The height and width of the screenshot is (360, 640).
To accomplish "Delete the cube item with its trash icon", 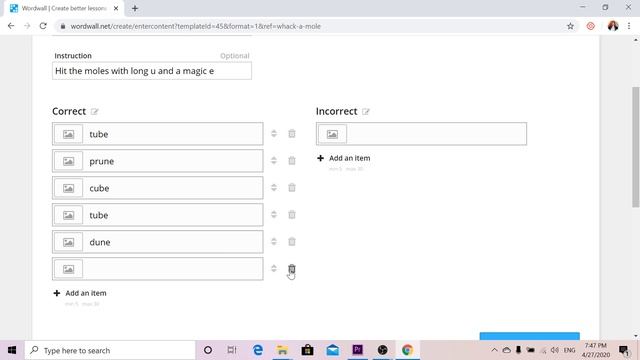I will tap(291, 188).
